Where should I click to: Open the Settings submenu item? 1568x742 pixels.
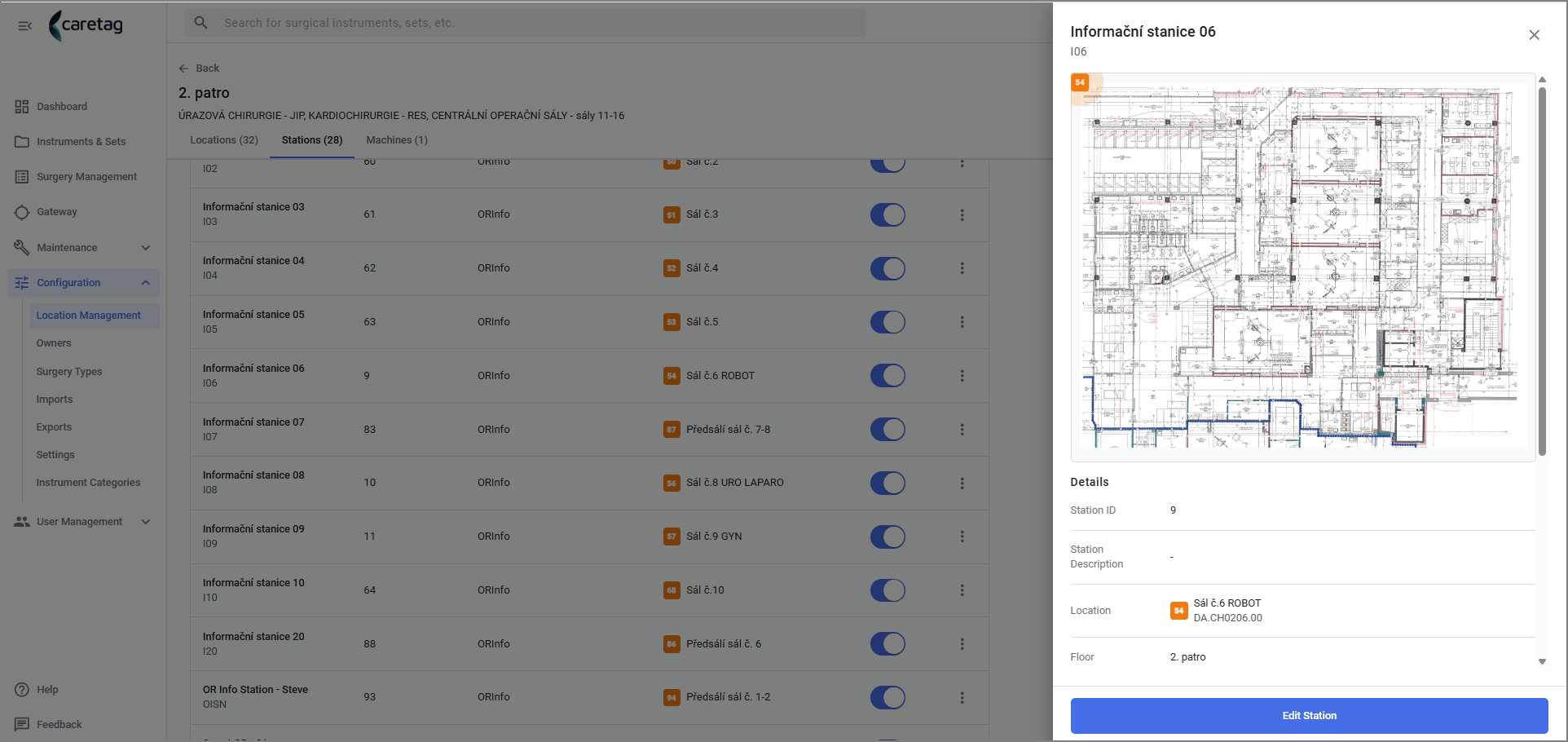55,455
